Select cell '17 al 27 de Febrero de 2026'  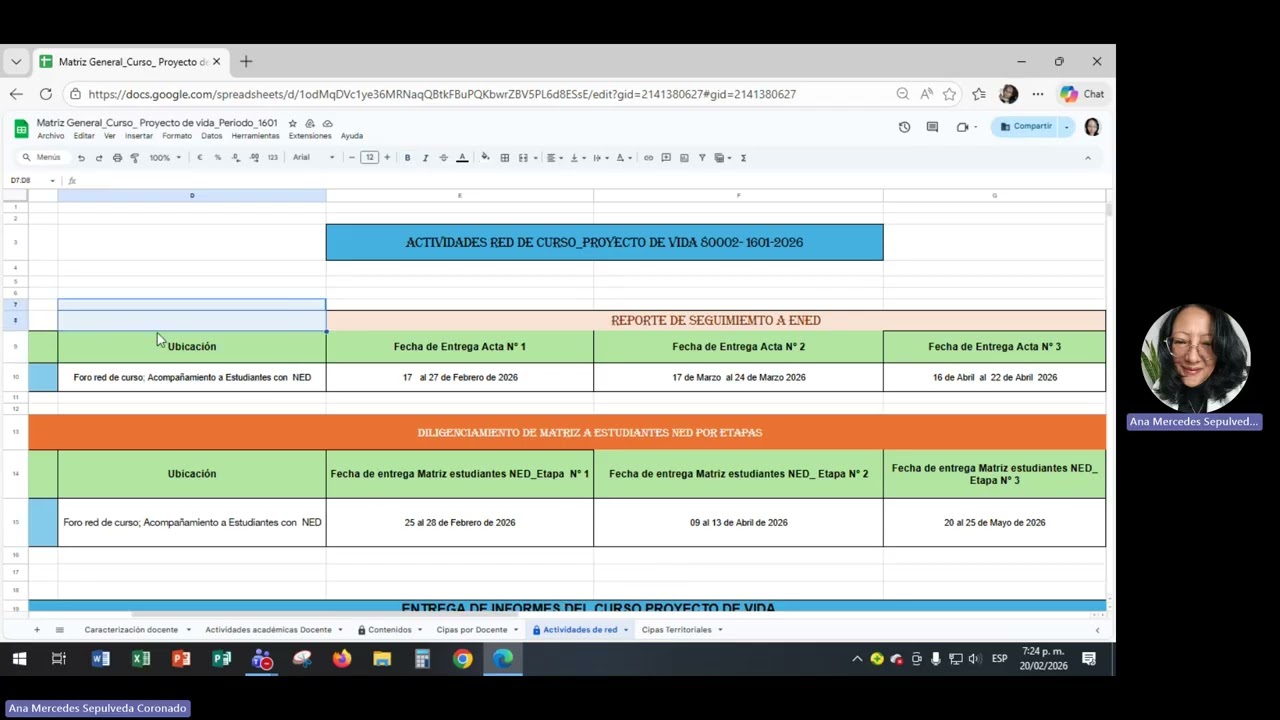click(x=460, y=377)
